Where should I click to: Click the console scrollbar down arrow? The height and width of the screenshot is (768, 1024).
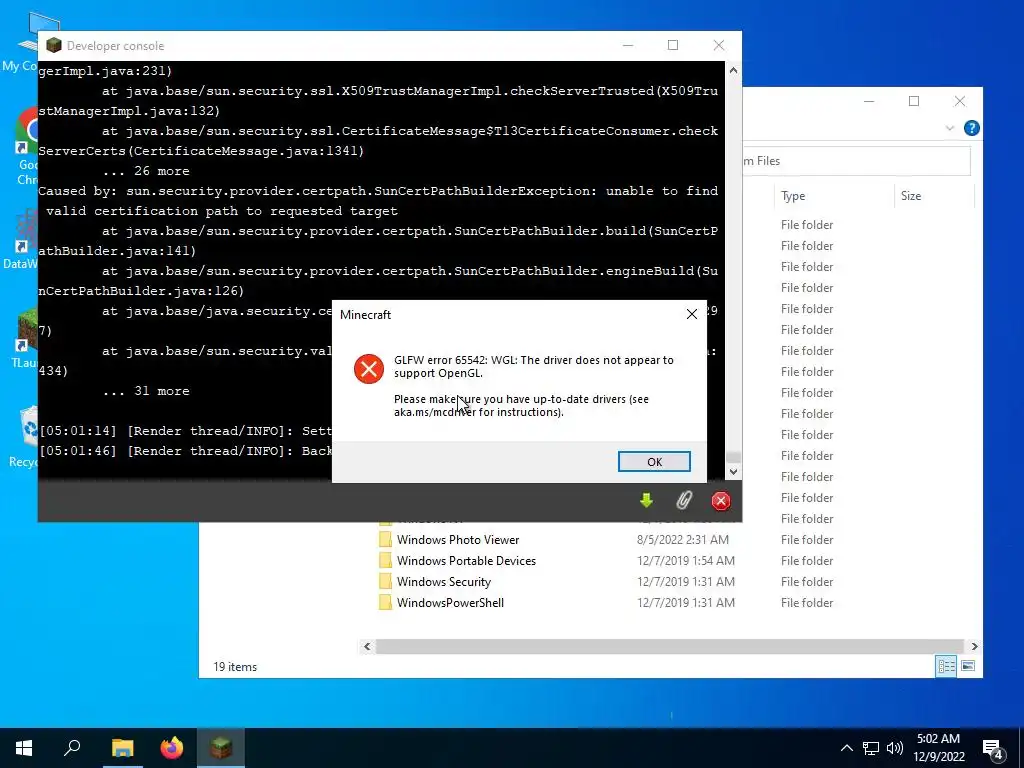click(x=733, y=472)
